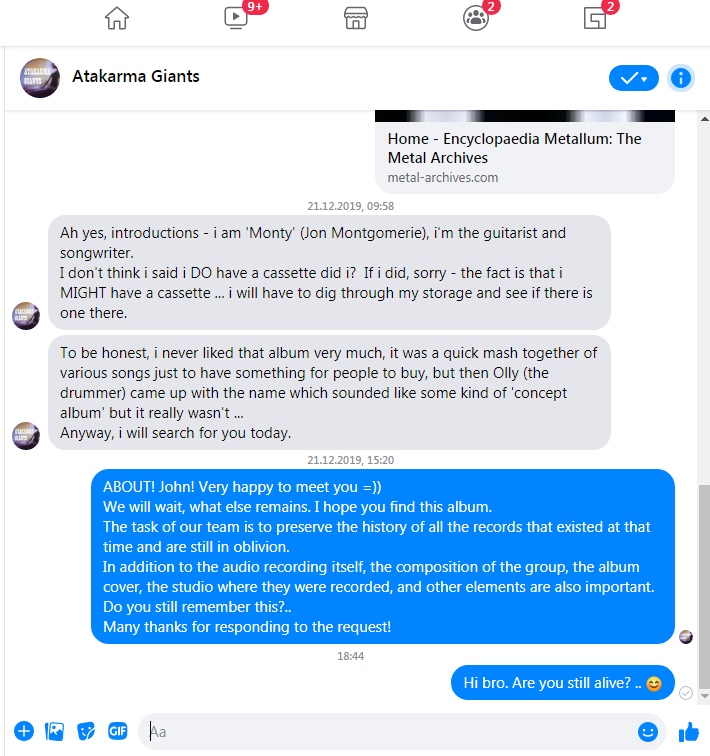Click the Atakarma Giants page avatar
710x756 pixels.
[x=40, y=78]
